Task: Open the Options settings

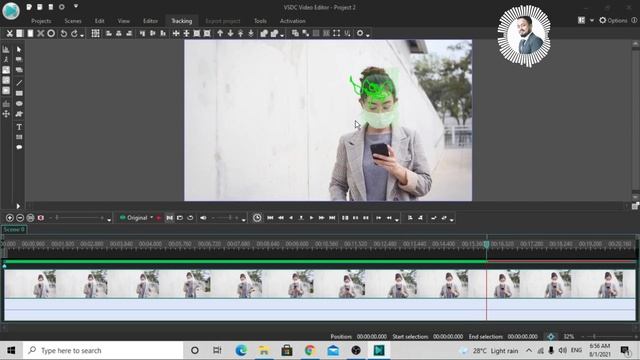Action: [x=613, y=20]
